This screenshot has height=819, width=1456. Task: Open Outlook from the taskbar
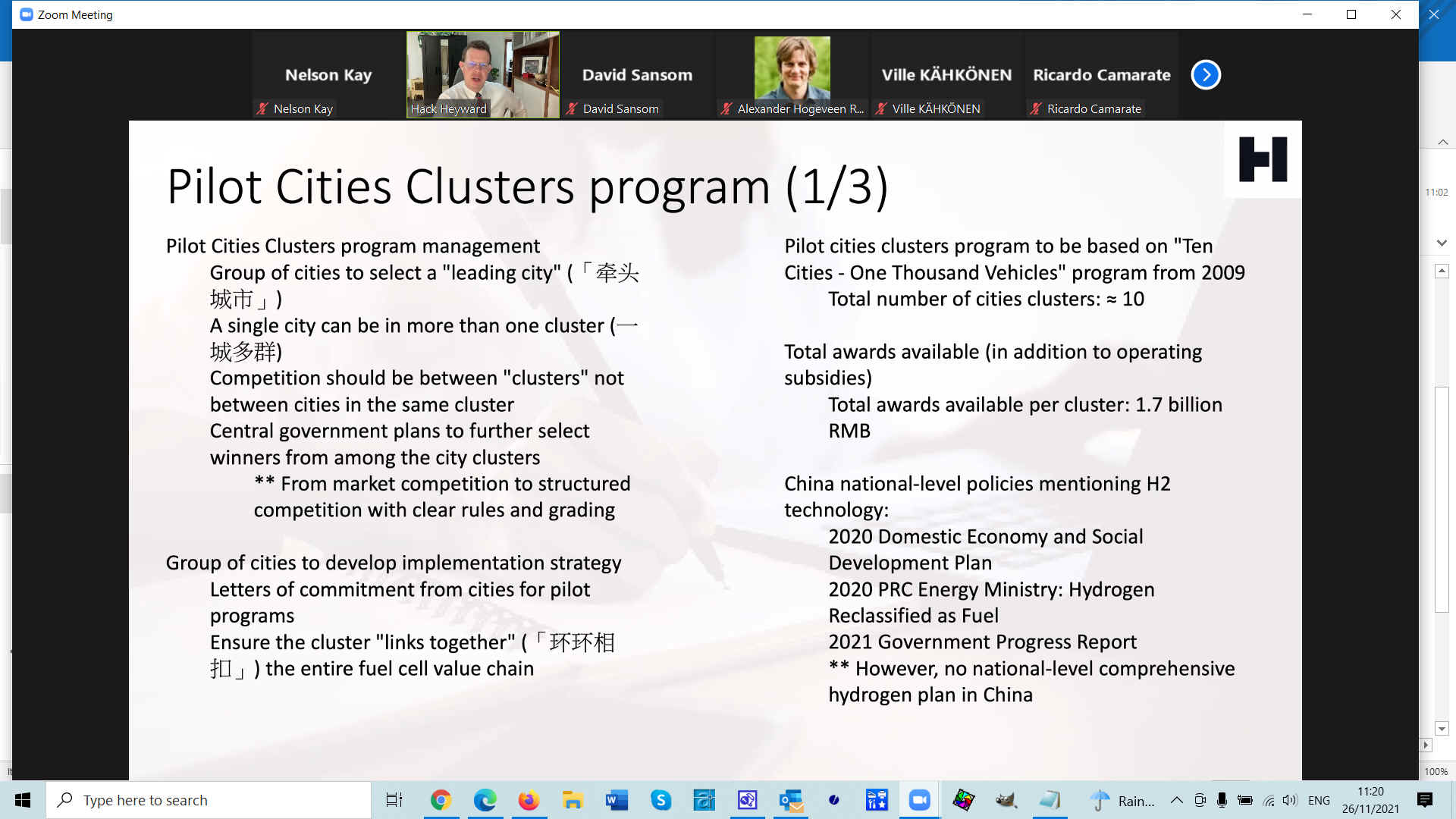[791, 800]
